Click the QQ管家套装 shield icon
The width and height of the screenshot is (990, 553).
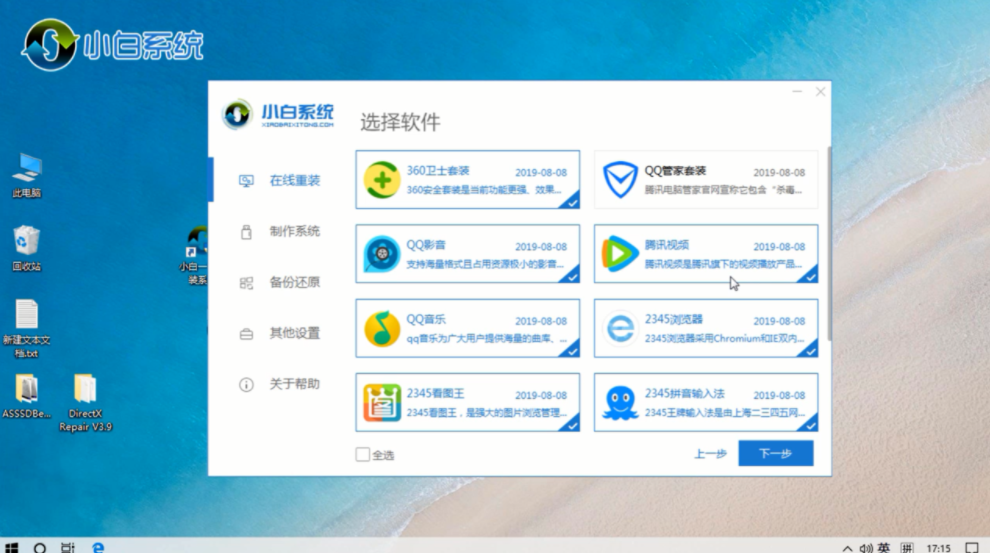pos(620,180)
